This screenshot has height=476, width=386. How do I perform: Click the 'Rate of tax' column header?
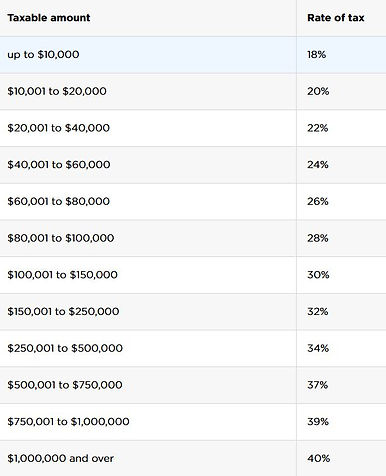point(336,18)
